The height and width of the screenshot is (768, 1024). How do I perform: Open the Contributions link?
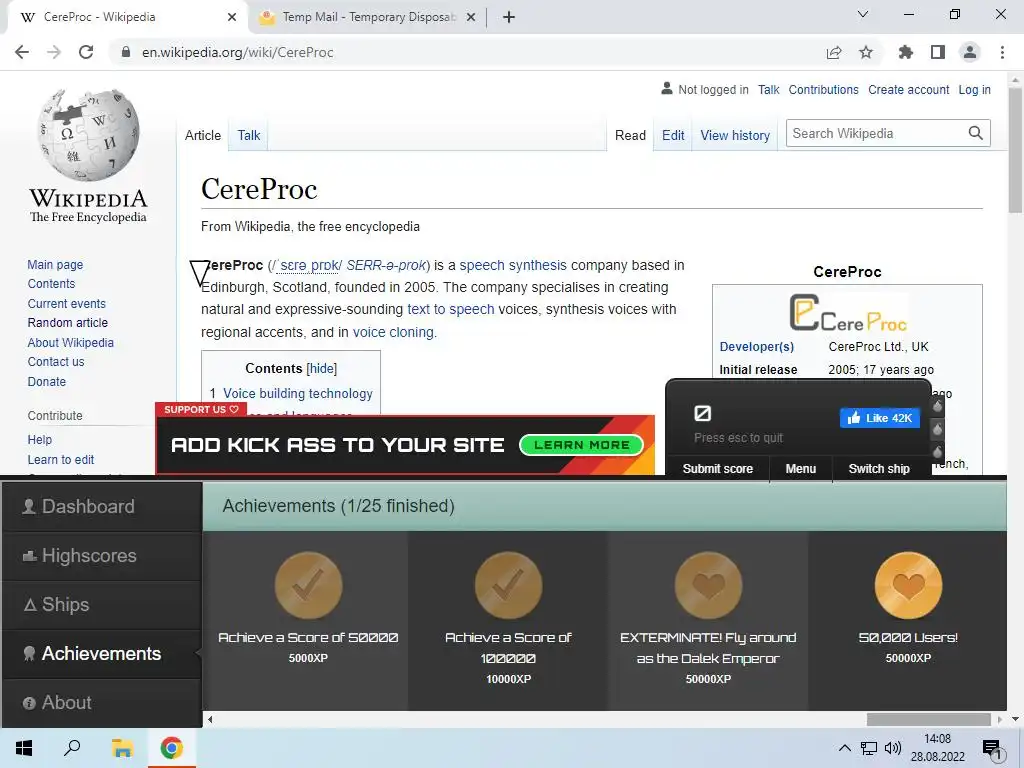click(x=824, y=89)
